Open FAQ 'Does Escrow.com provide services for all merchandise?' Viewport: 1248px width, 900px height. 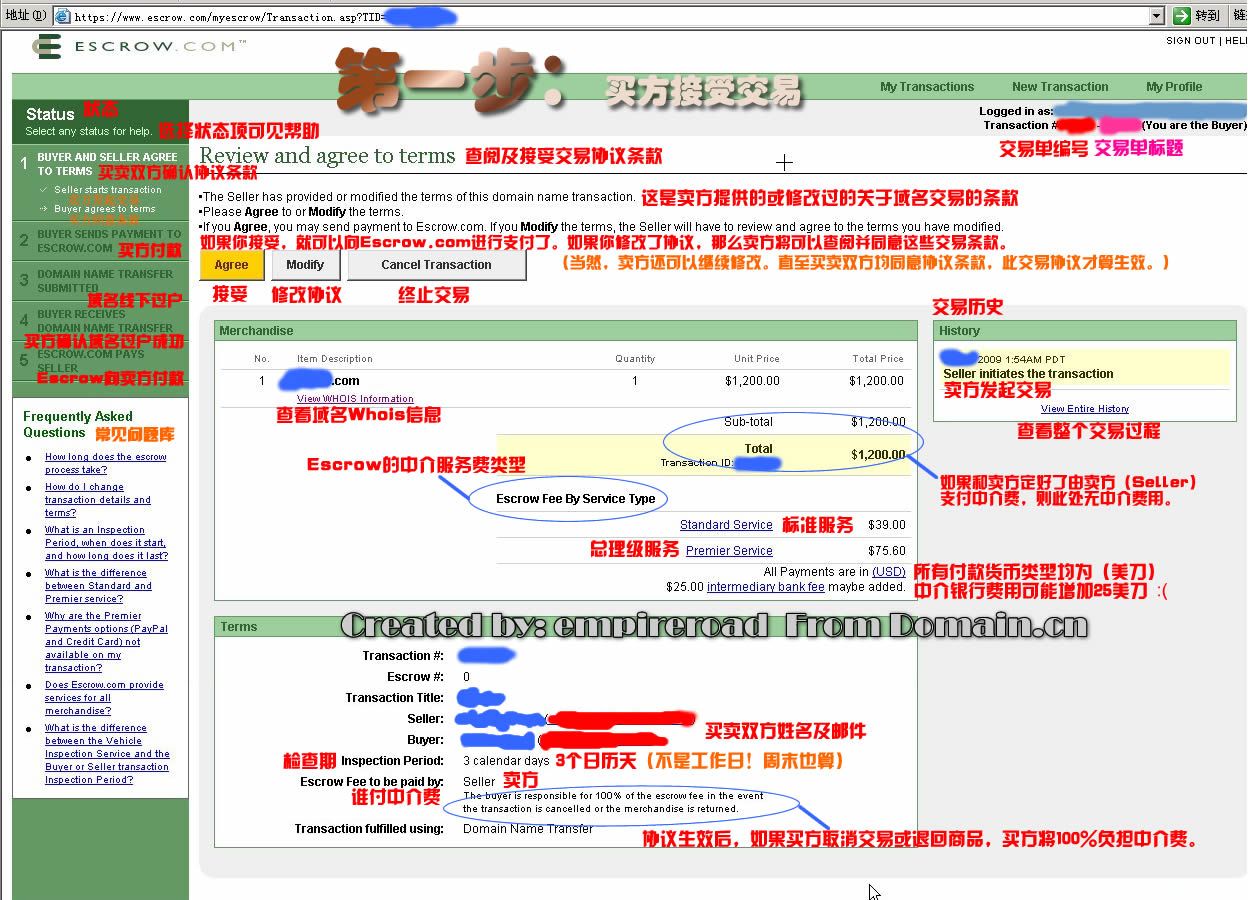[x=104, y=698]
